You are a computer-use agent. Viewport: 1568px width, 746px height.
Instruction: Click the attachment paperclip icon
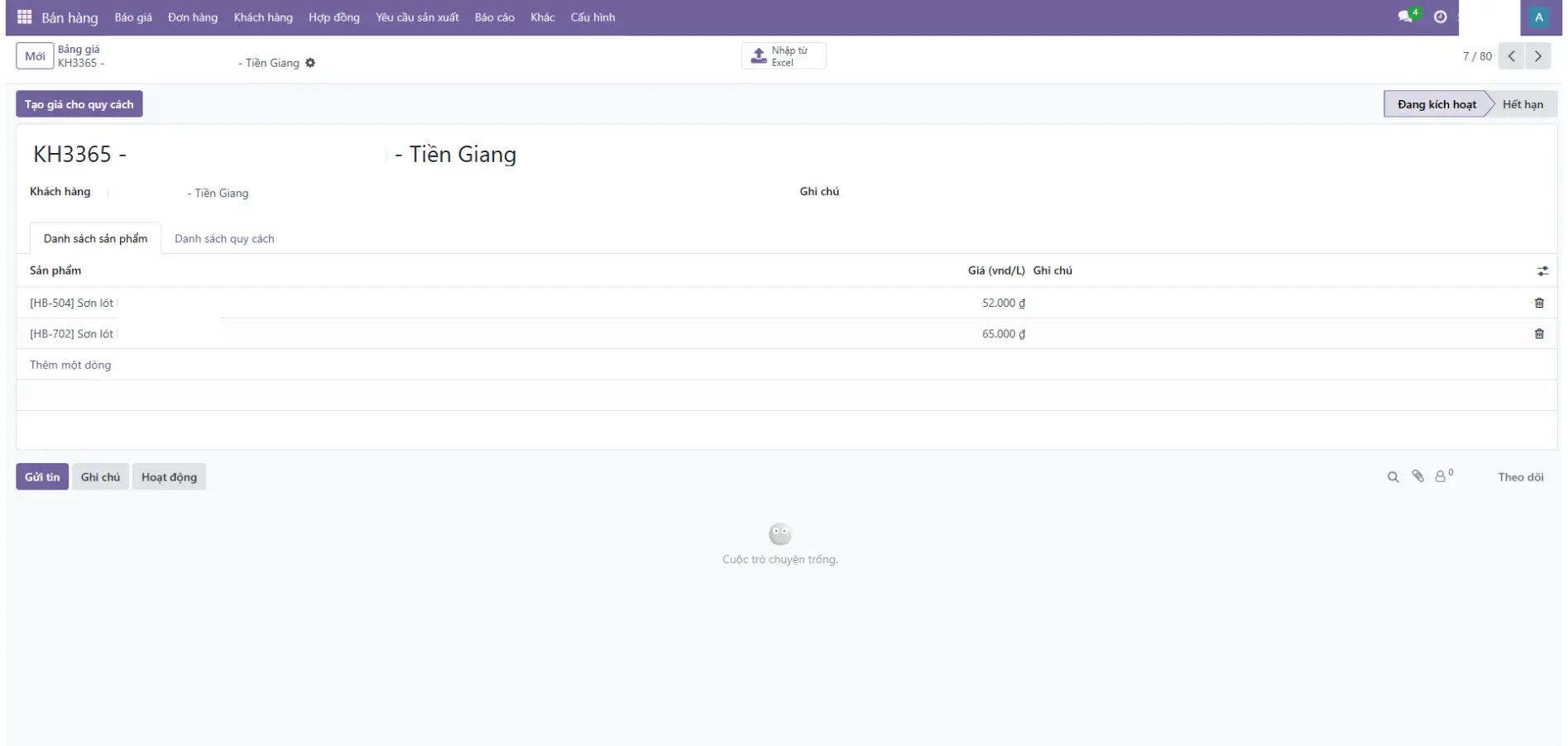[1418, 476]
